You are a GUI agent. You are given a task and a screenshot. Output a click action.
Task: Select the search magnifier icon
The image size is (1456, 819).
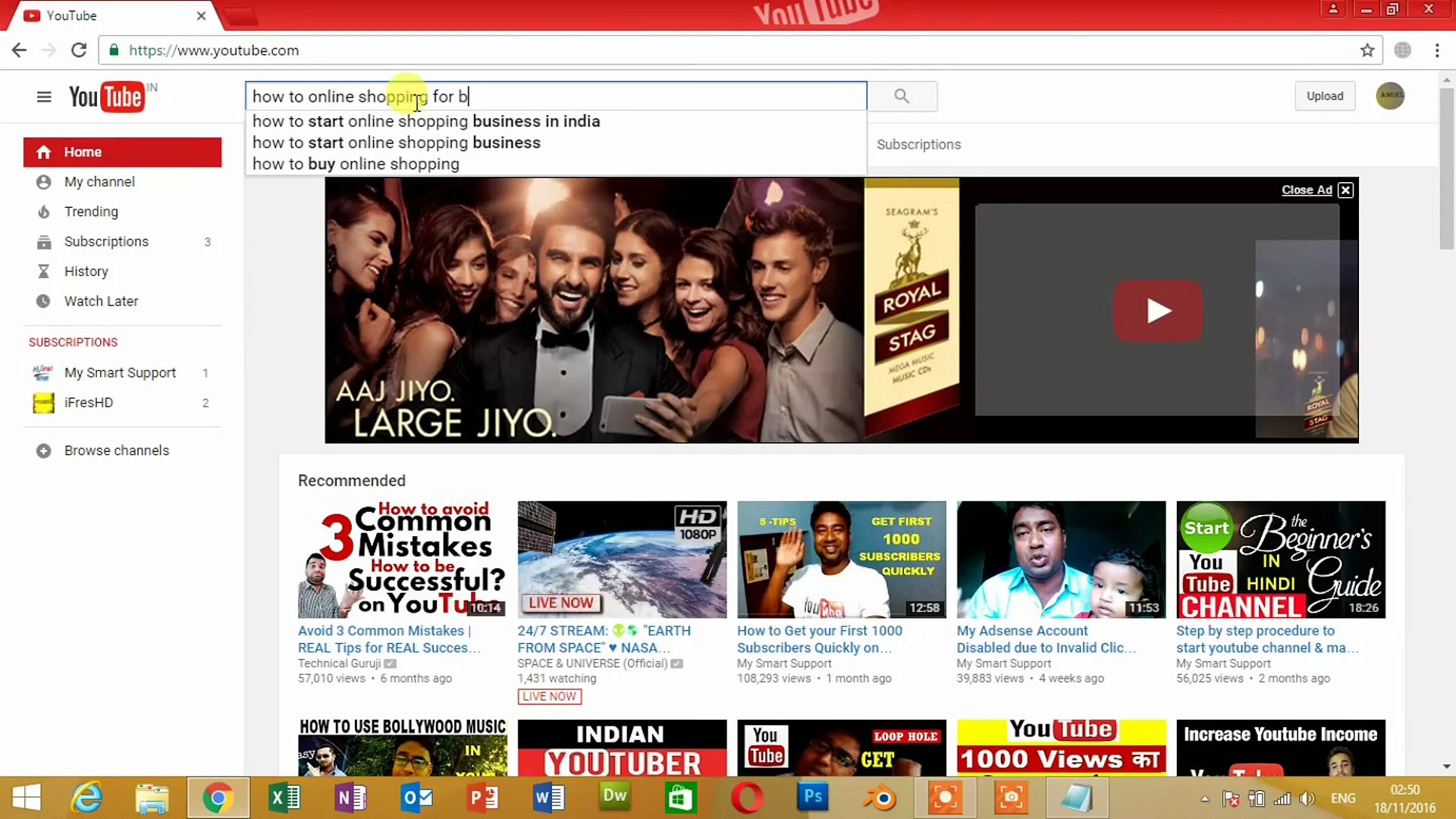902,96
